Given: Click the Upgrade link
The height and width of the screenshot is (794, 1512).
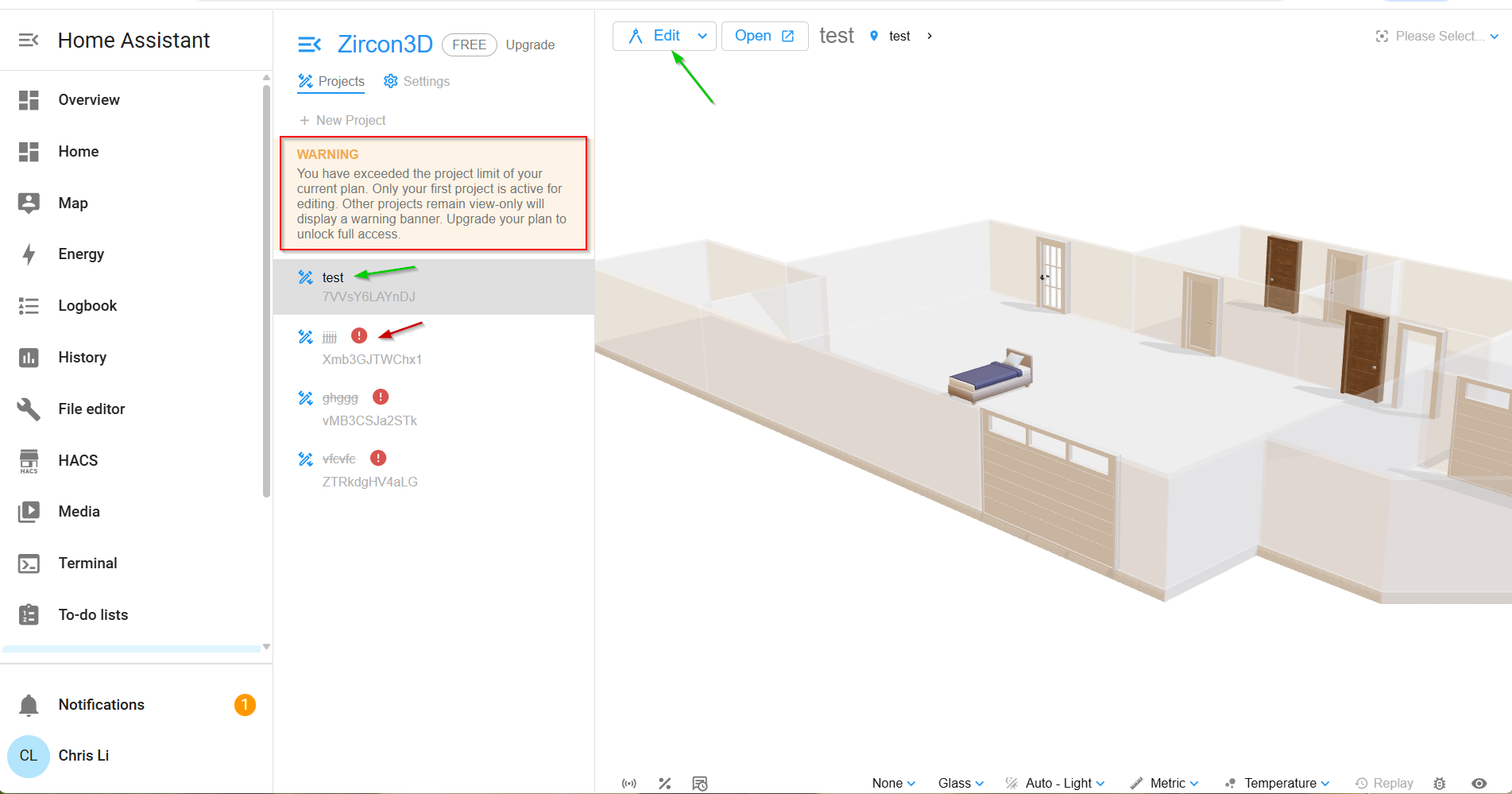Looking at the screenshot, I should coord(530,45).
